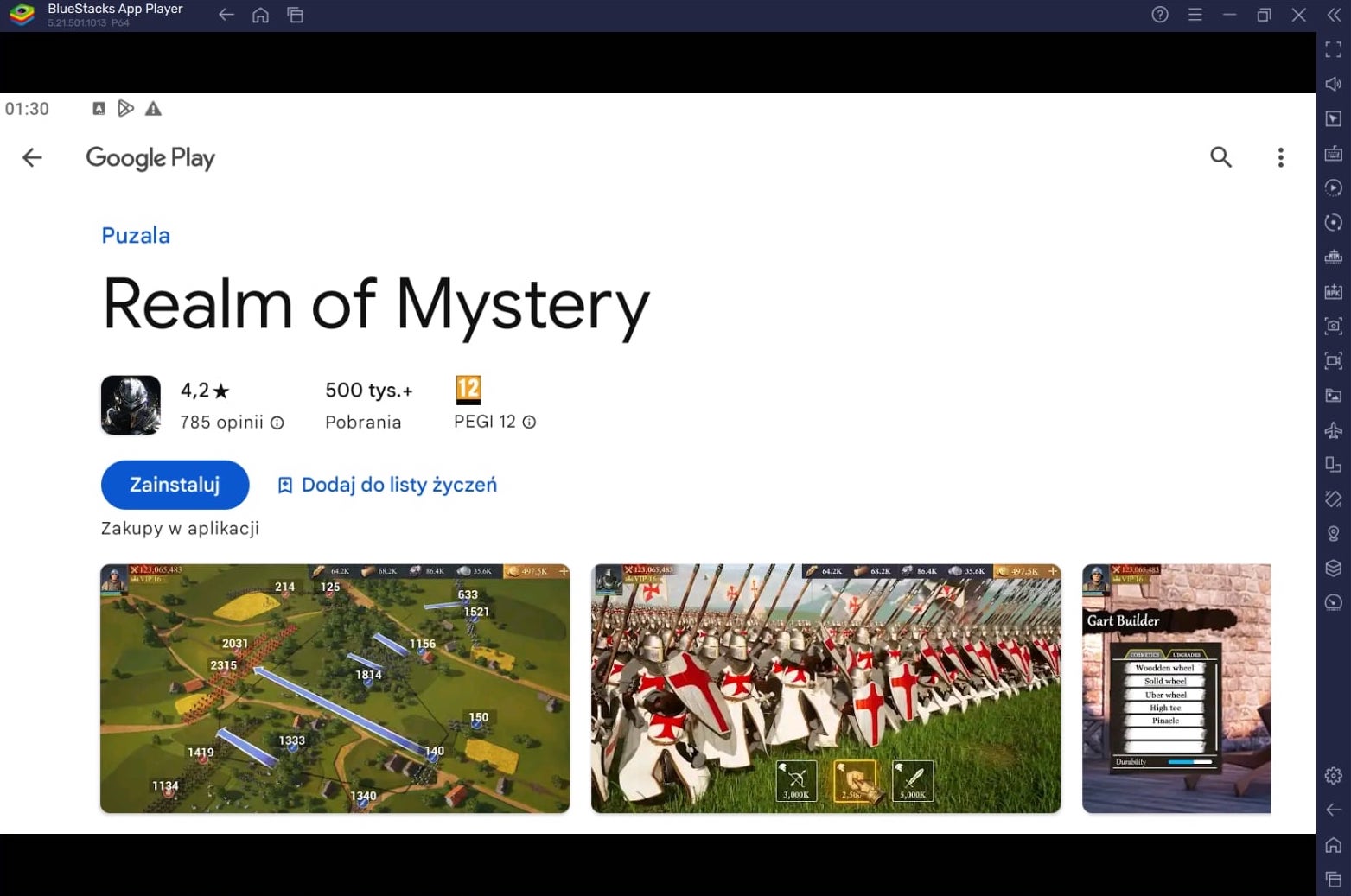Open sync operations tool in sidebar
The image size is (1351, 896).
(x=1333, y=222)
